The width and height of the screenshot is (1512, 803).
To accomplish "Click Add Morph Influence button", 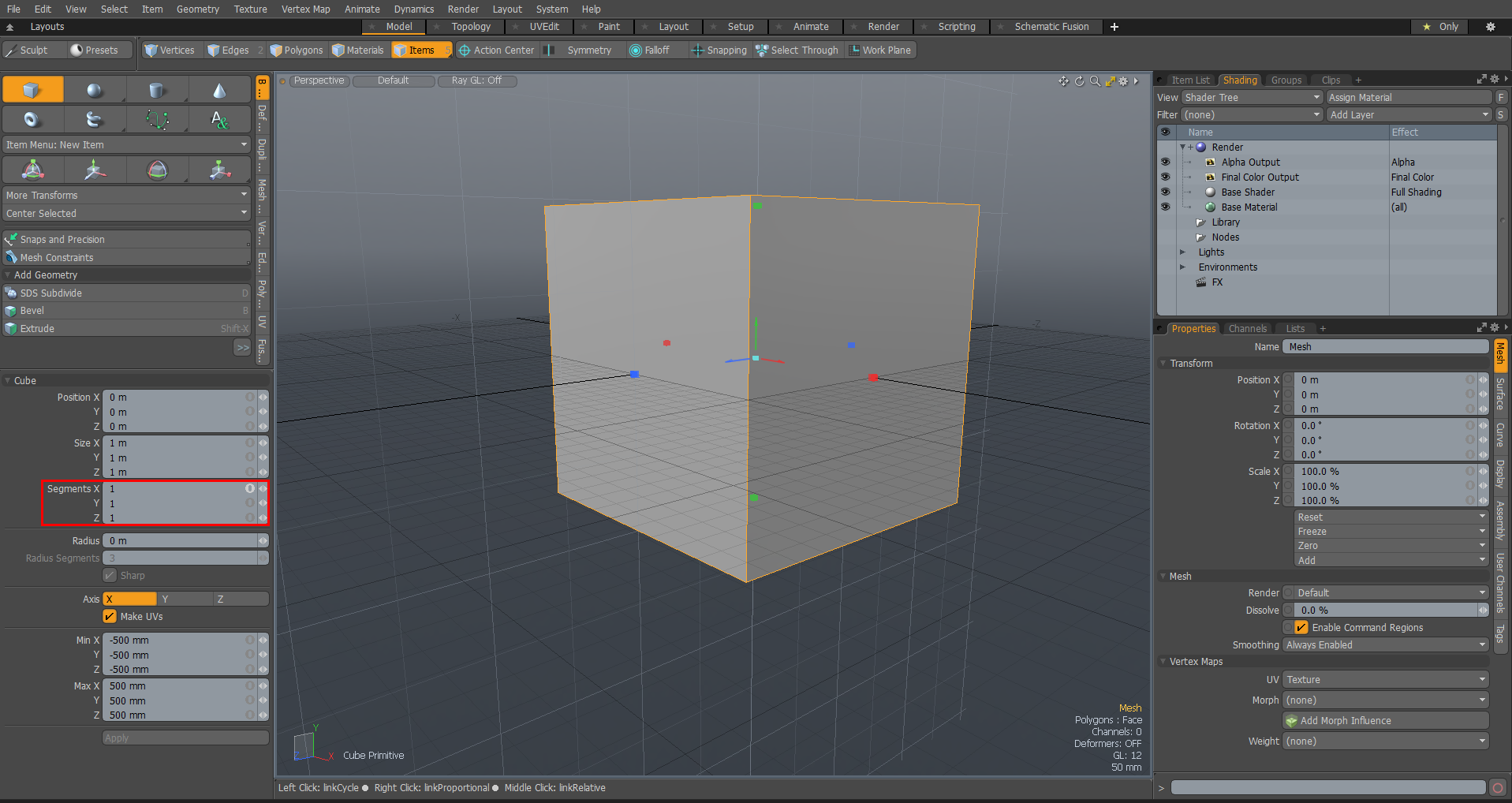I will tap(1386, 721).
